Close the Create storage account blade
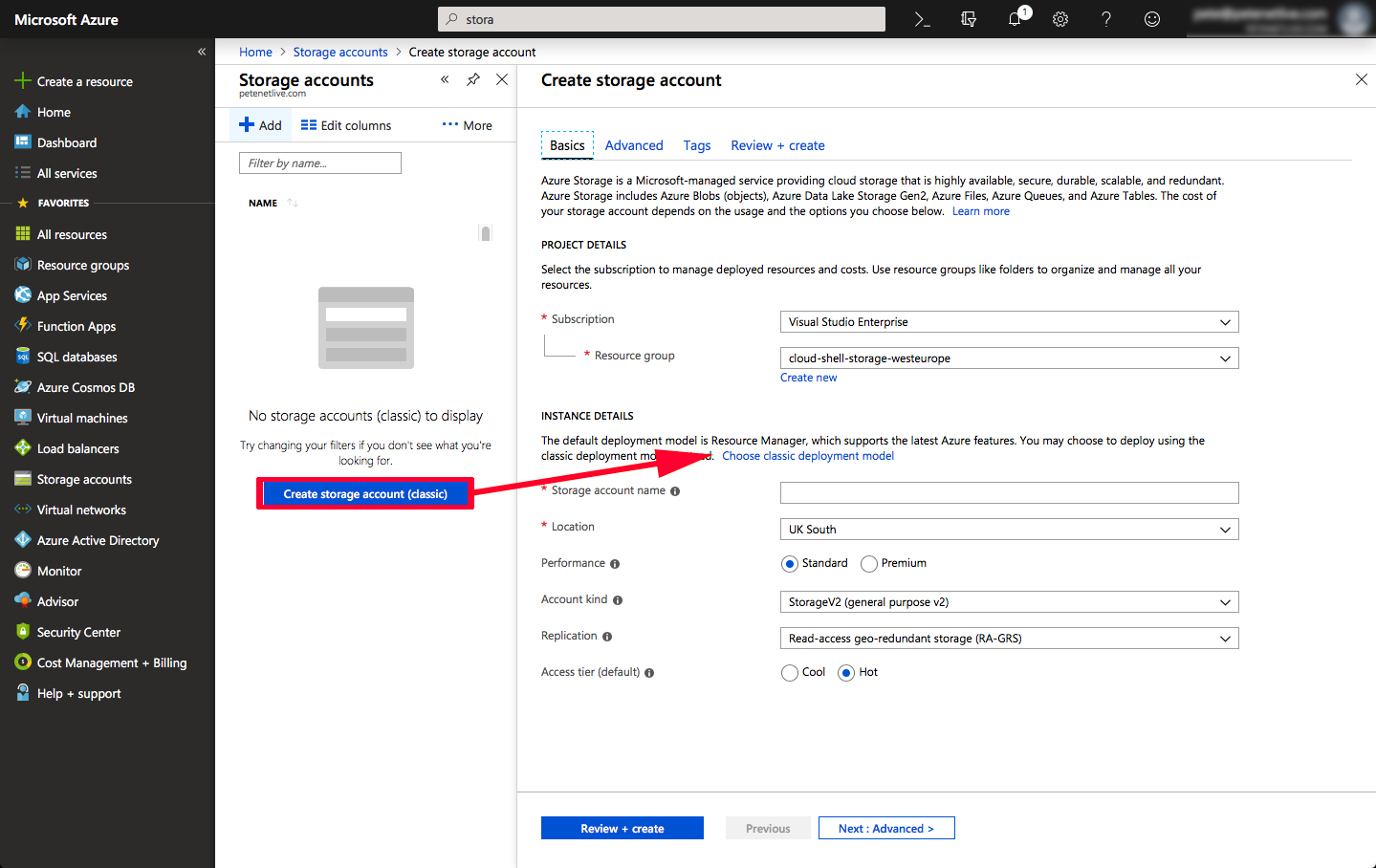Viewport: 1376px width, 868px height. 1362,79
